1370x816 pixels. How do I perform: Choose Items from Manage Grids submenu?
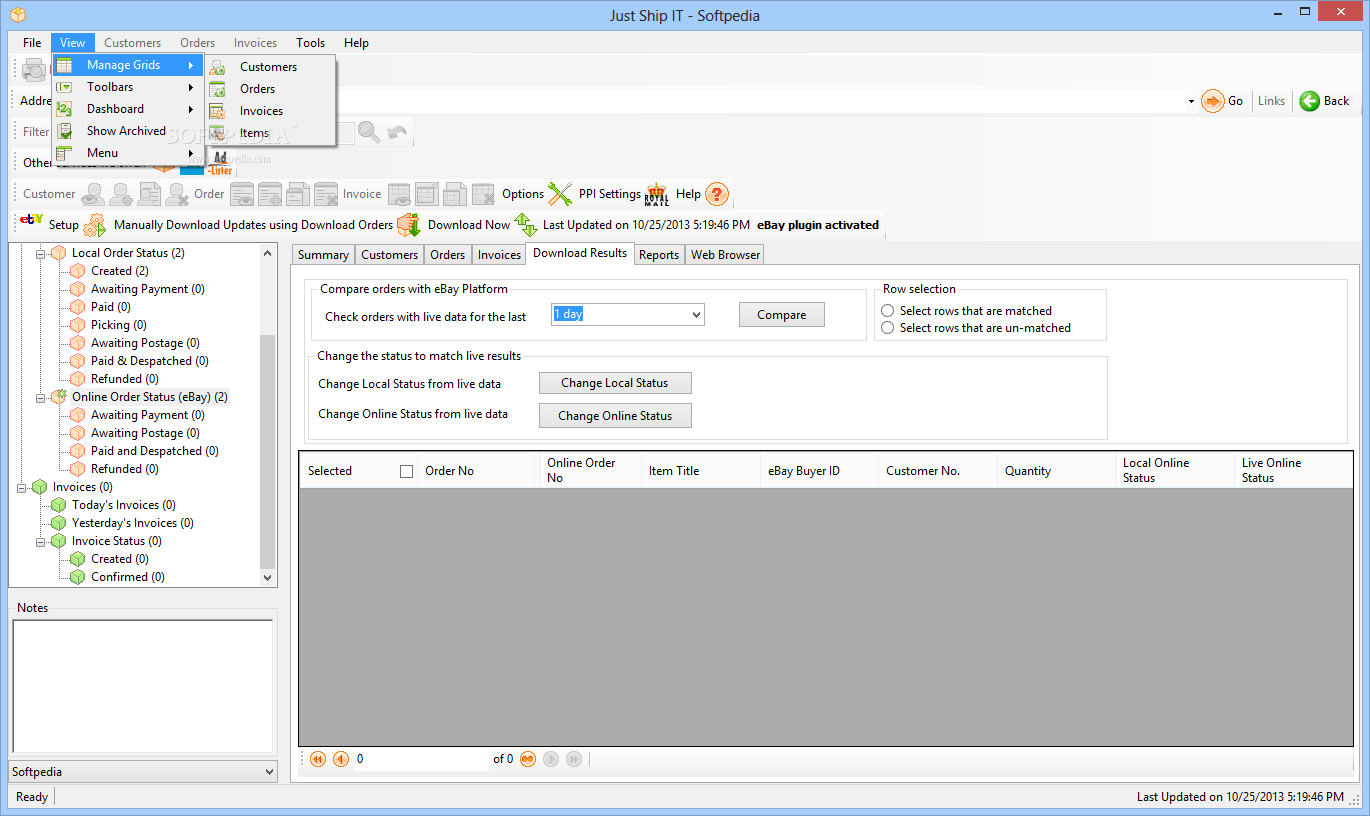click(270, 133)
